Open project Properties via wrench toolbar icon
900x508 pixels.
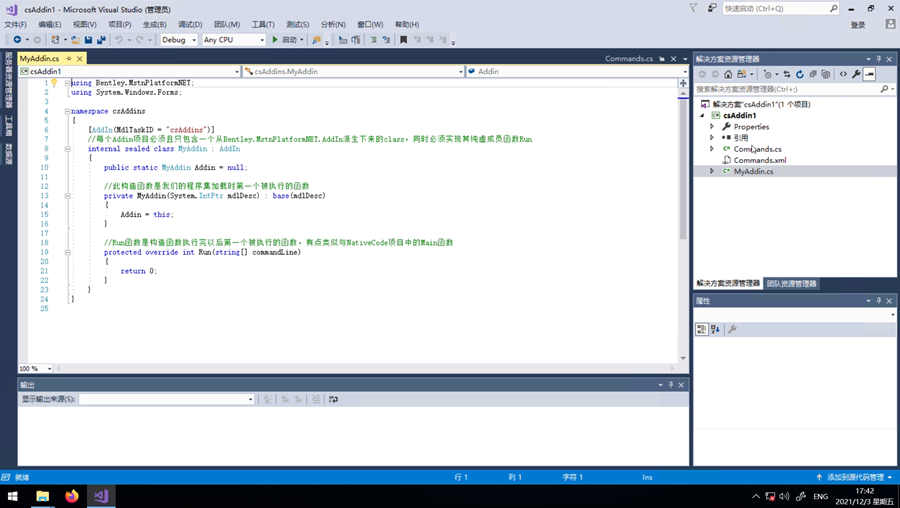(856, 74)
